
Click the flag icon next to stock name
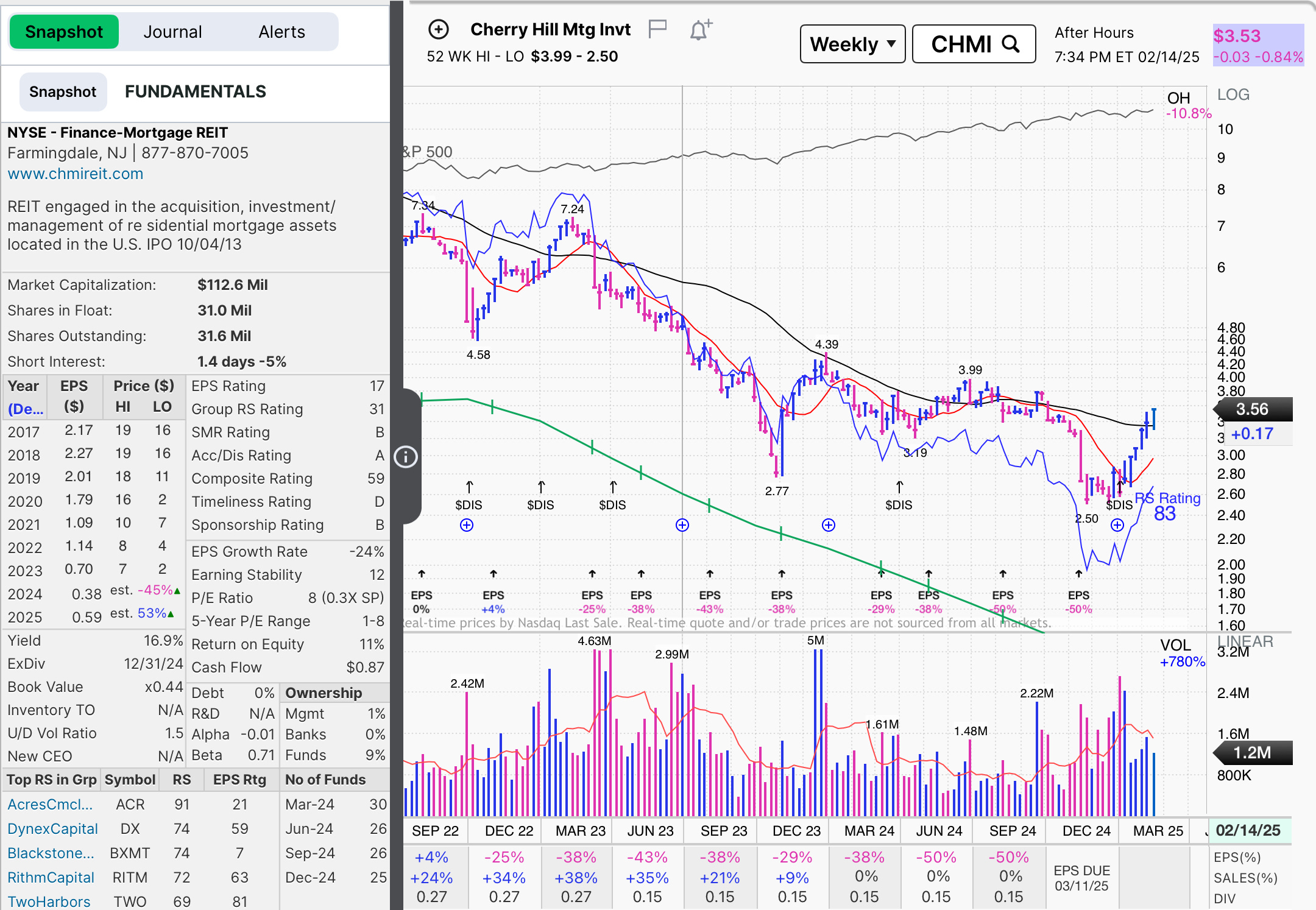click(x=657, y=29)
